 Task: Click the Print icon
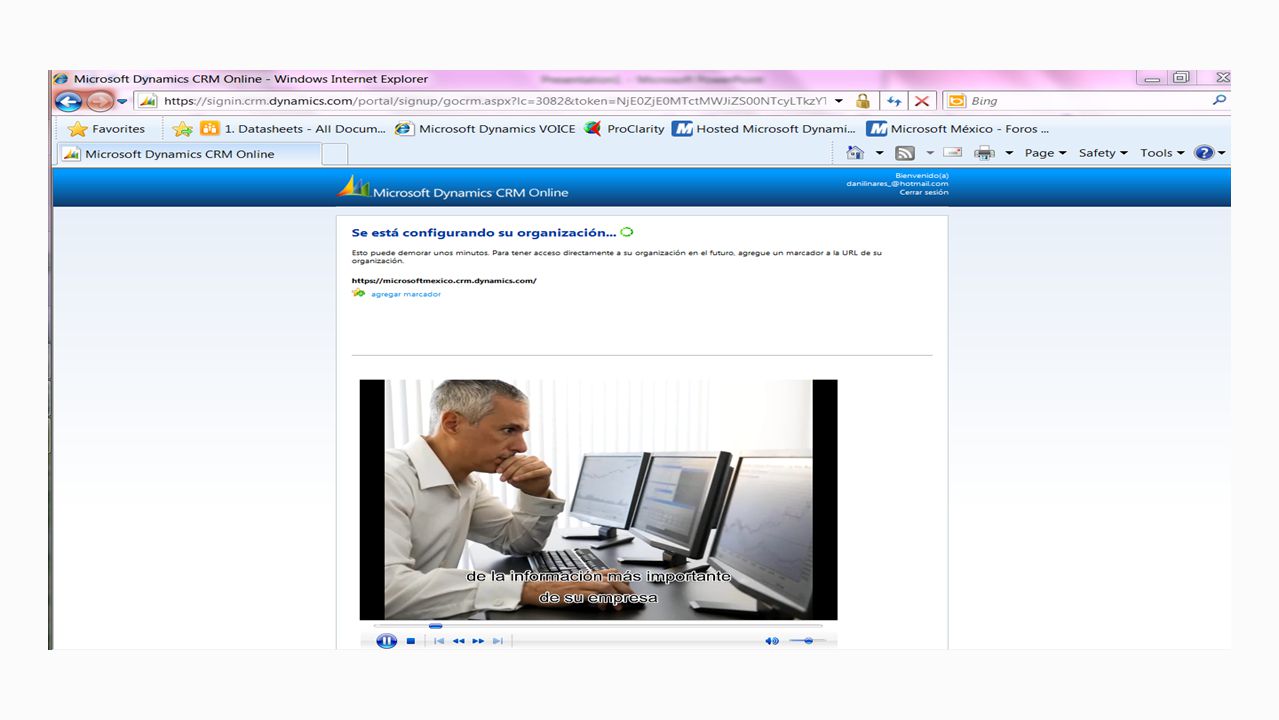point(984,153)
